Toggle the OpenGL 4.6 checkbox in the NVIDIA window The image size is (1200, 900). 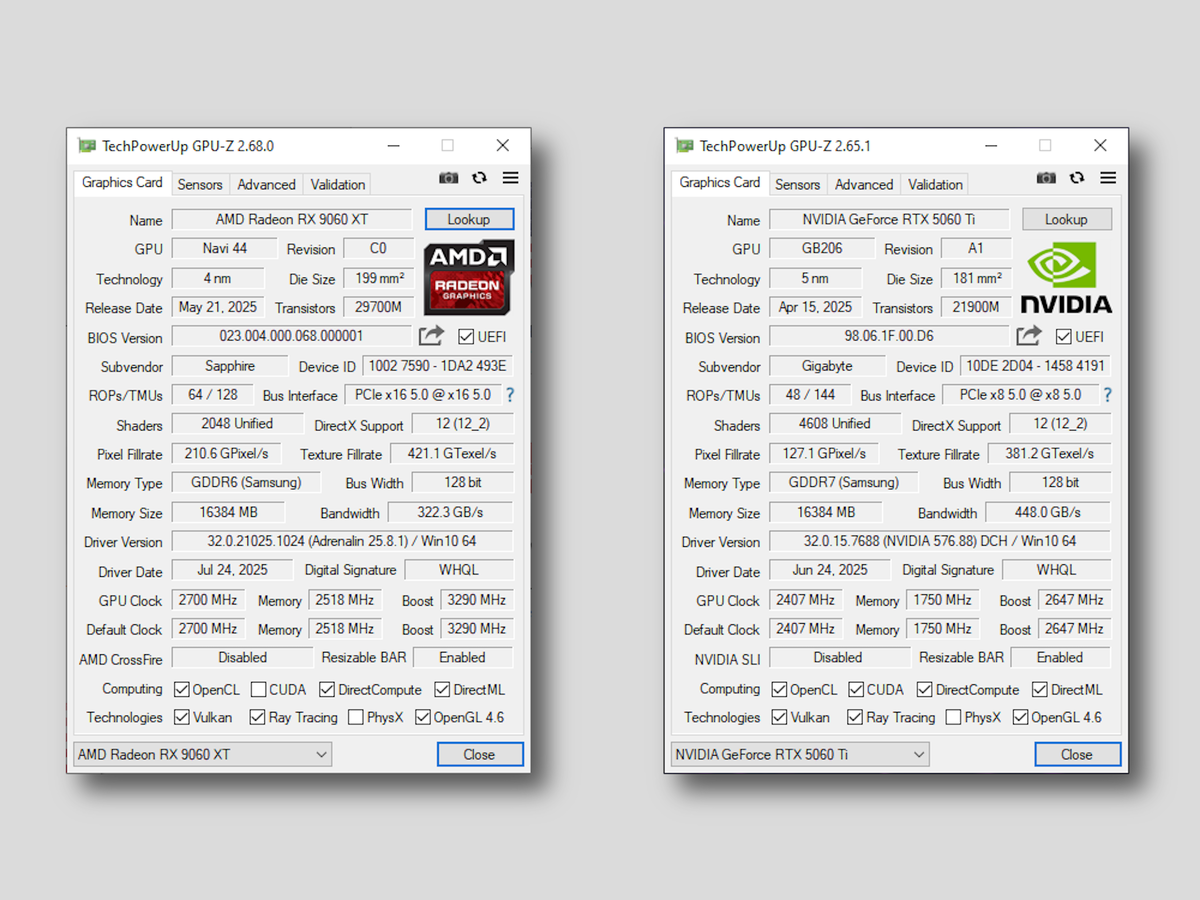(1021, 718)
